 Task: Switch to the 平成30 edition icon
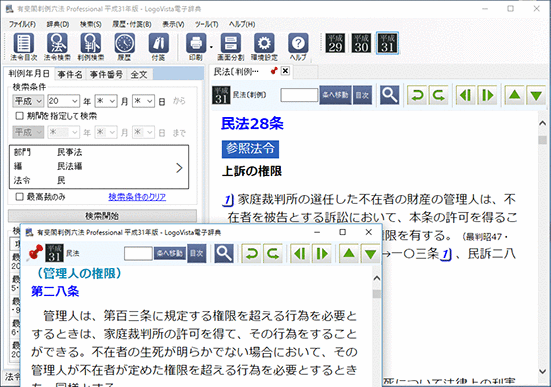coord(361,43)
